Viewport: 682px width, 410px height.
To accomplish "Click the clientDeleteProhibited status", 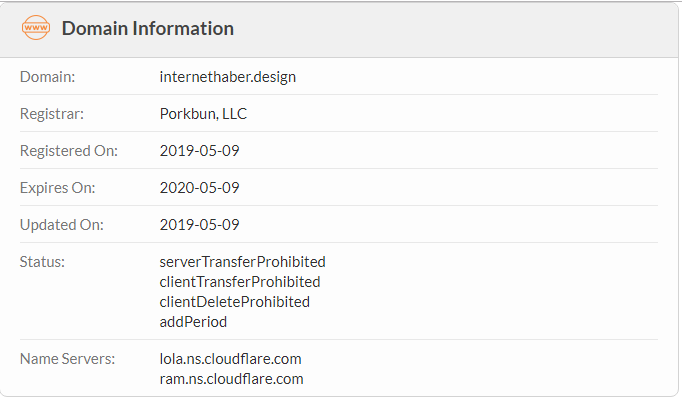I will click(234, 302).
